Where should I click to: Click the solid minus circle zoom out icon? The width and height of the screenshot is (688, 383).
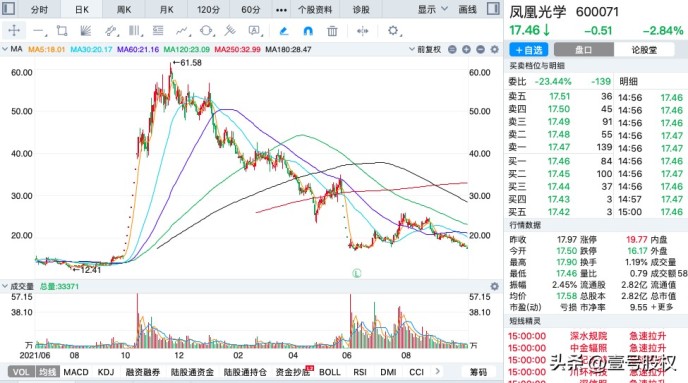(x=480, y=50)
